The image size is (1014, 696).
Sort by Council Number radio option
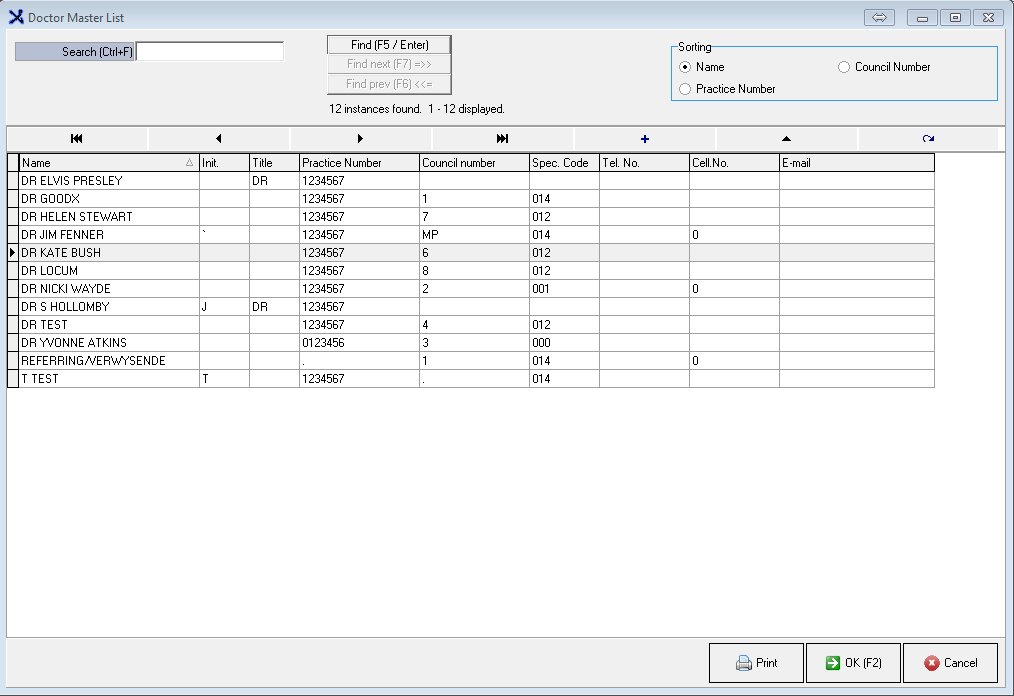coord(844,67)
